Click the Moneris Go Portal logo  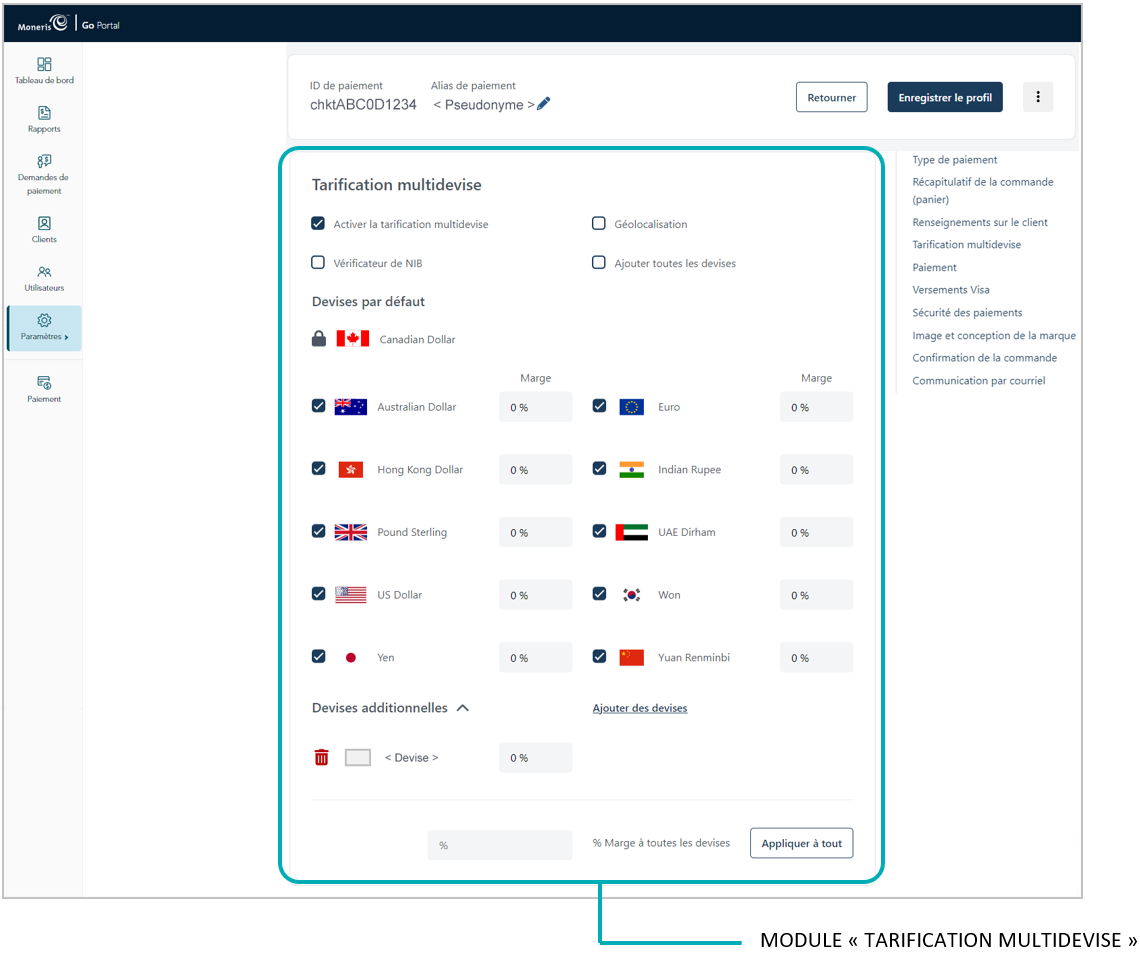click(68, 24)
